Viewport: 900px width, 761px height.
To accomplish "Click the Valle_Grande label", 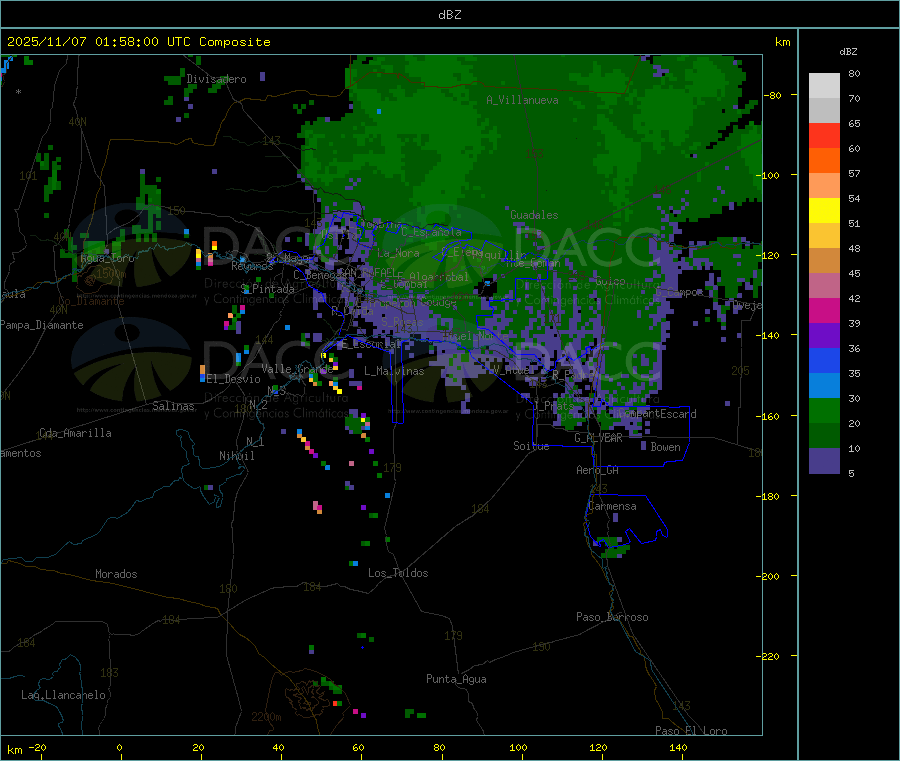I will click(297, 369).
